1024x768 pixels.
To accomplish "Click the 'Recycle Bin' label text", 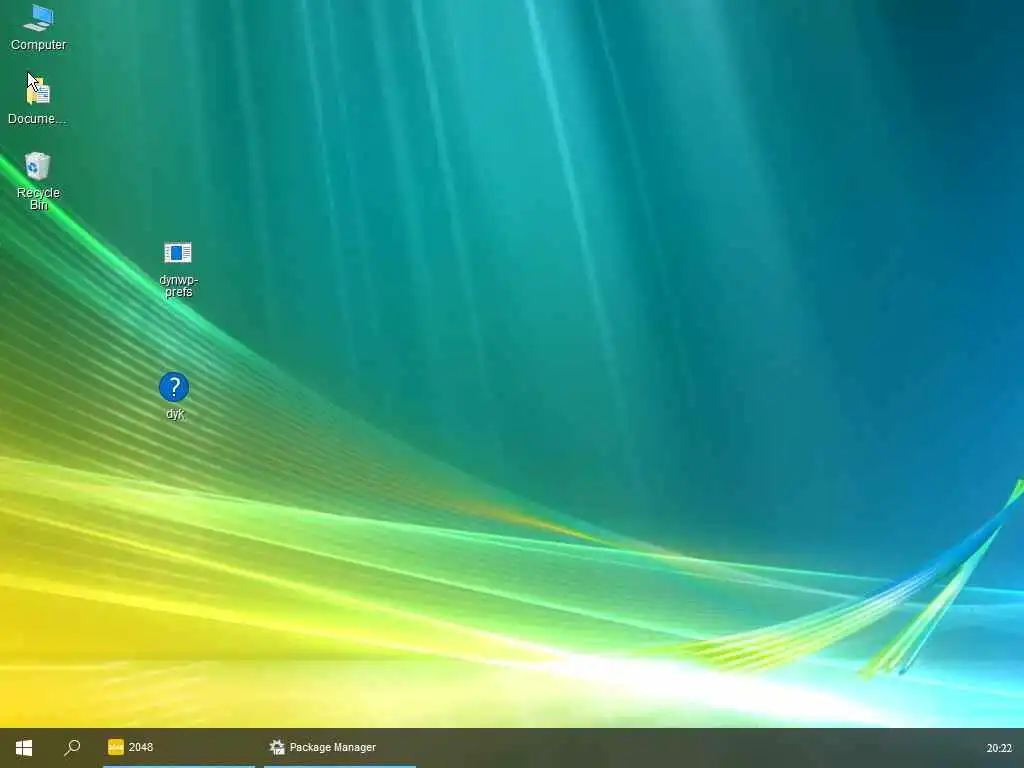I will 39,199.
